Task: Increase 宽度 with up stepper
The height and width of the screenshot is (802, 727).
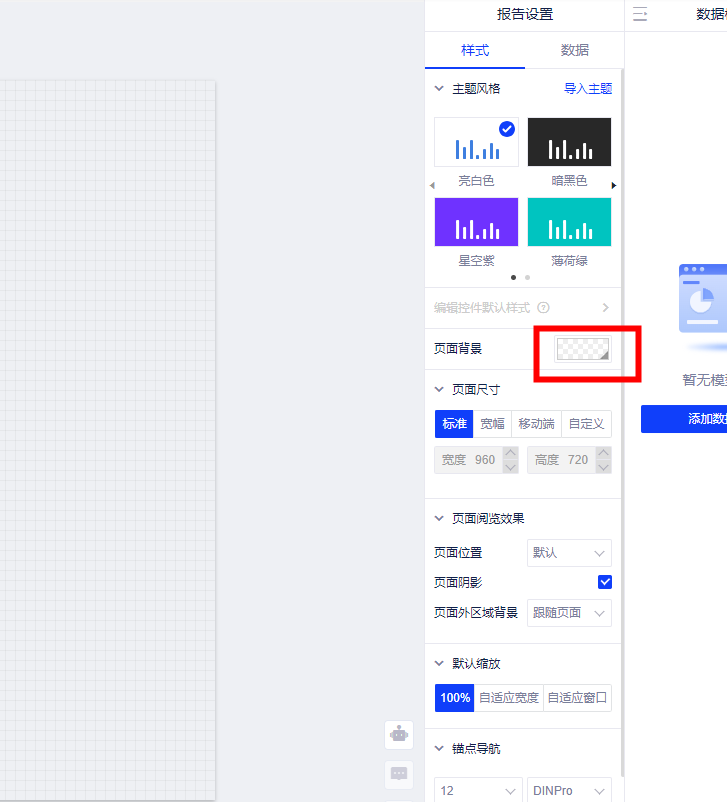Action: pyautogui.click(x=511, y=453)
